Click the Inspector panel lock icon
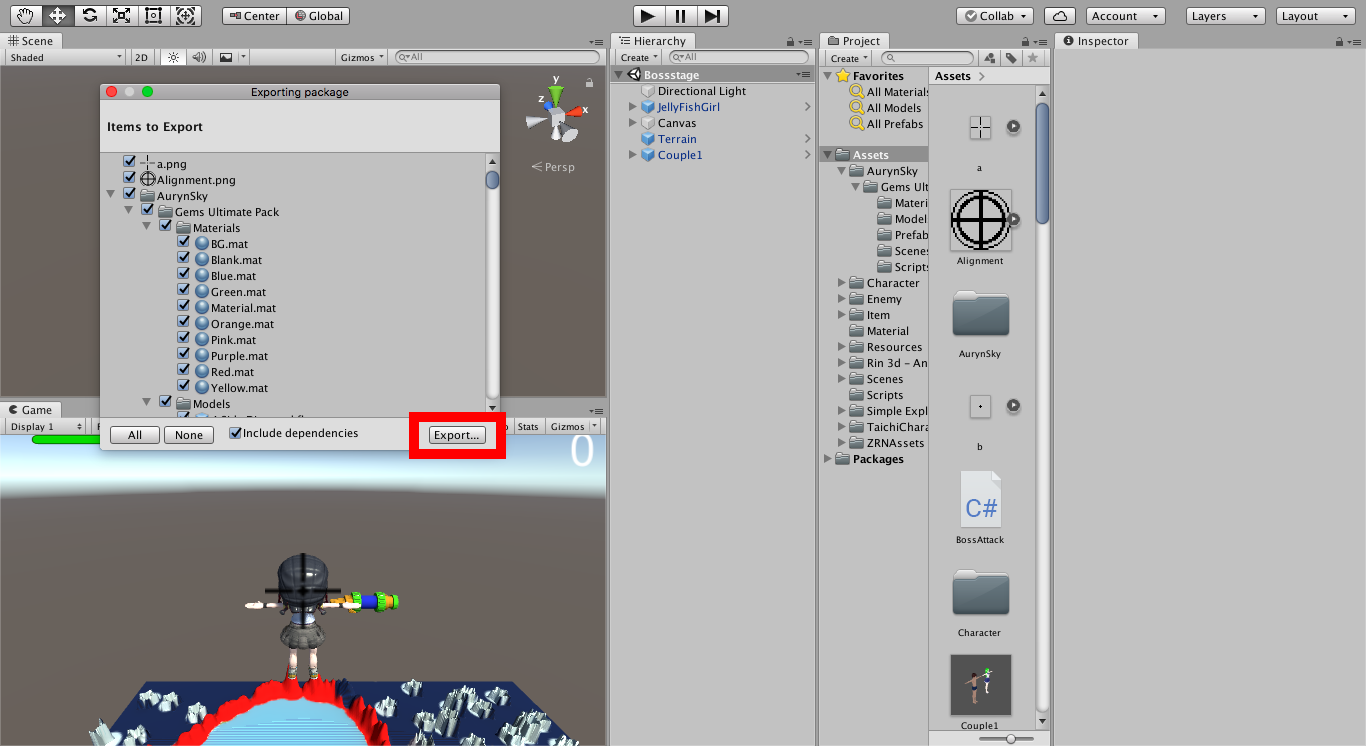Viewport: 1366px width, 746px height. pyautogui.click(x=1341, y=41)
